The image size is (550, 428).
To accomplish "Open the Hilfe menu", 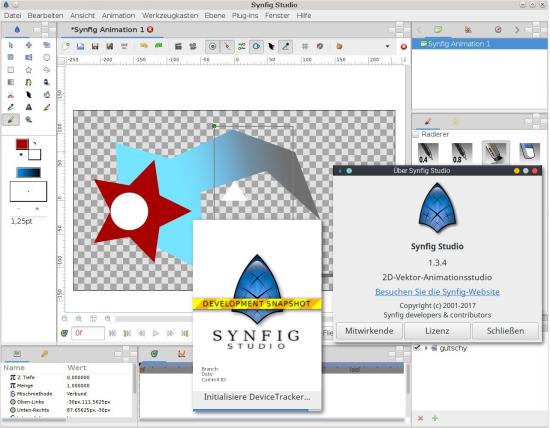I will point(304,15).
